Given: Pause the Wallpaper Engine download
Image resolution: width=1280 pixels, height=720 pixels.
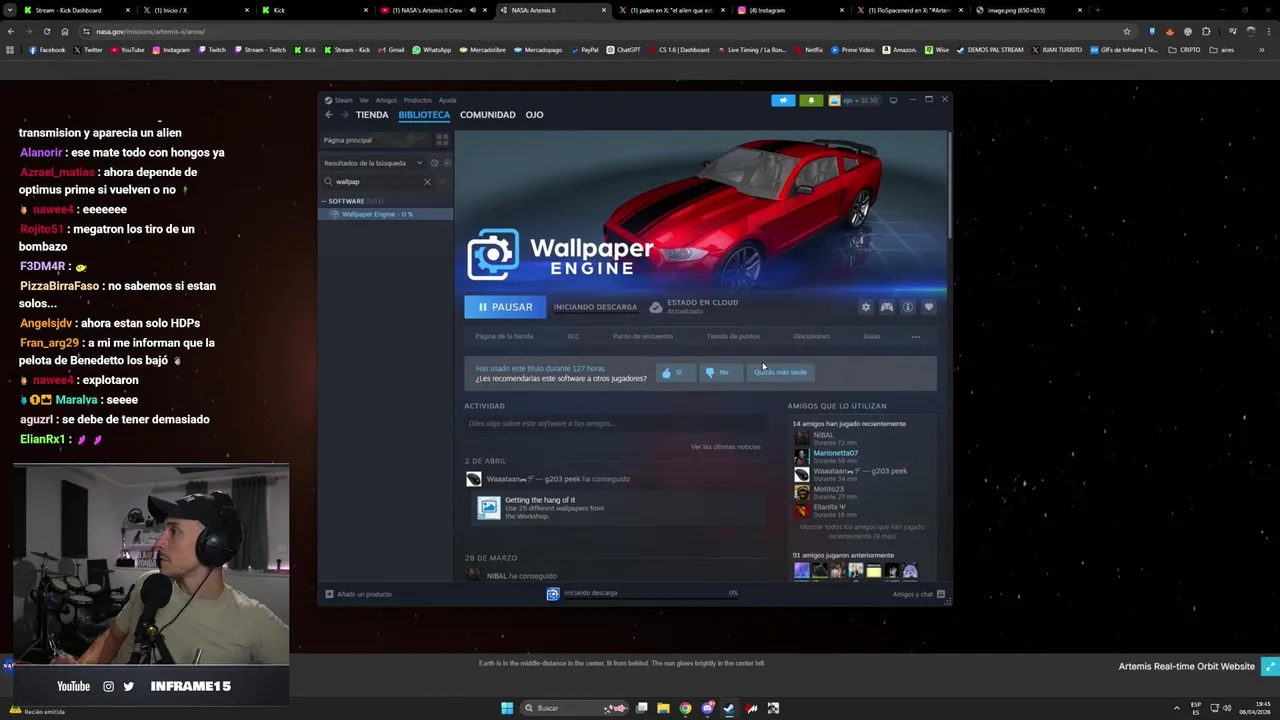Looking at the screenshot, I should [x=504, y=307].
